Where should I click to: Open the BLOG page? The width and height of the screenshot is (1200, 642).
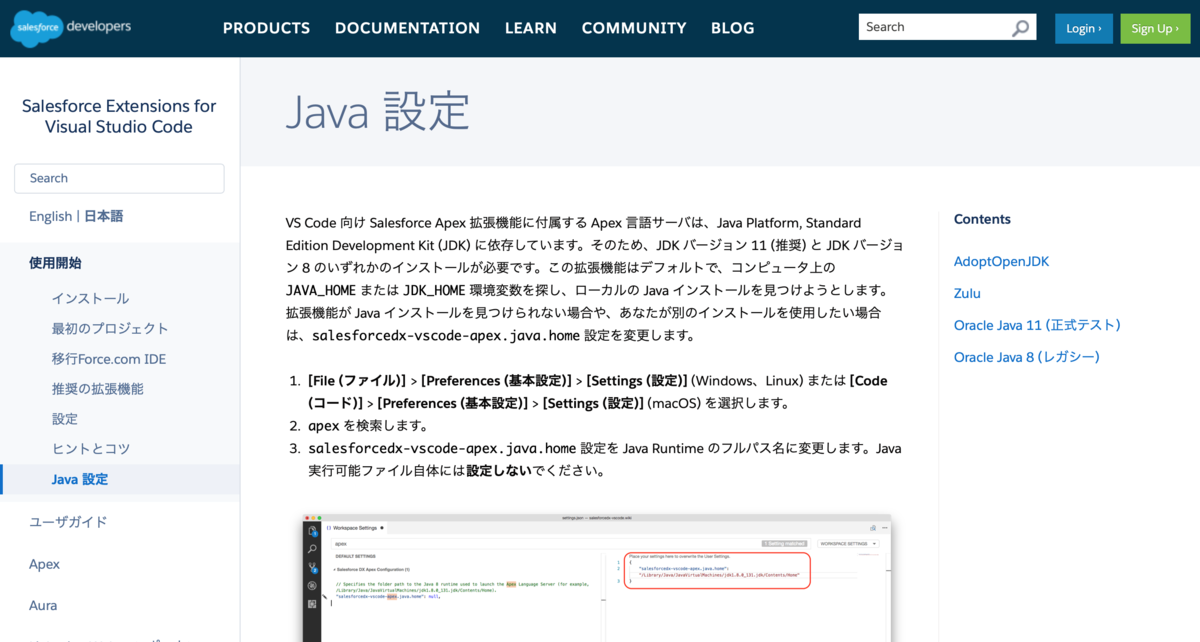tap(733, 28)
